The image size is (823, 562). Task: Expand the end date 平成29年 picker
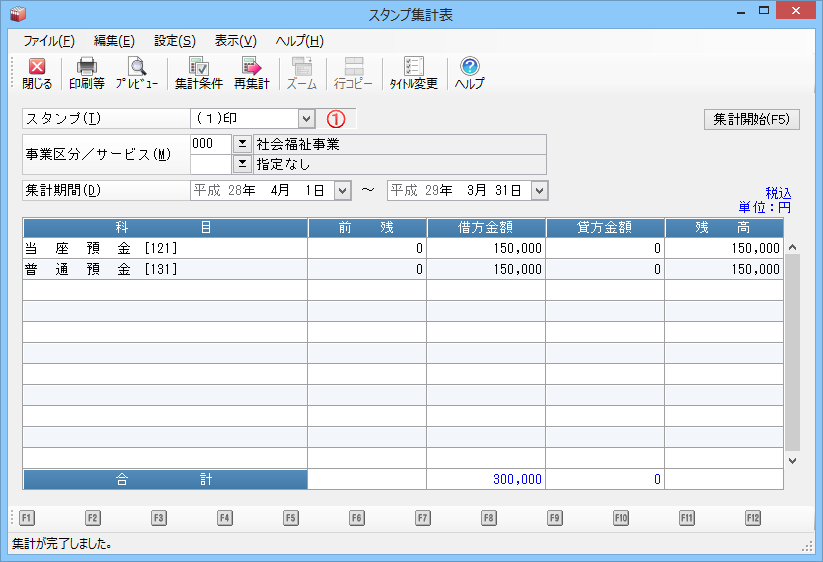[x=539, y=190]
